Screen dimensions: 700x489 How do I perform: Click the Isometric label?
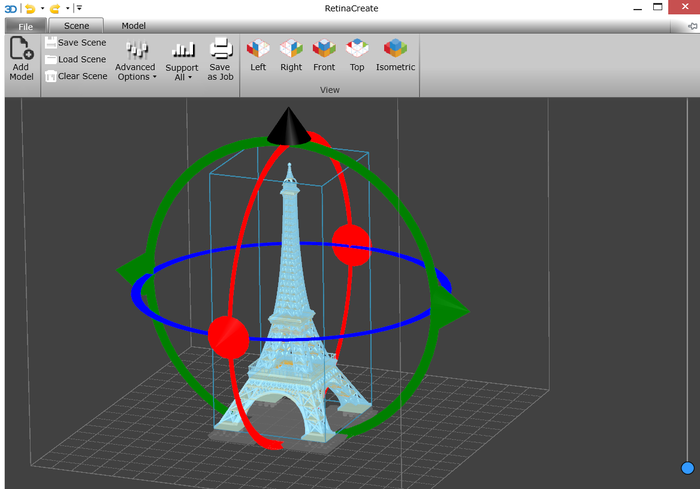[x=396, y=67]
